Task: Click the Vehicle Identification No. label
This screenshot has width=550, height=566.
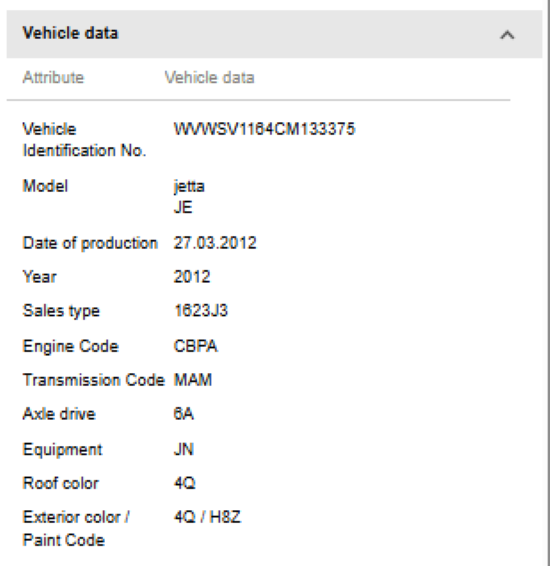Action: pos(84,140)
